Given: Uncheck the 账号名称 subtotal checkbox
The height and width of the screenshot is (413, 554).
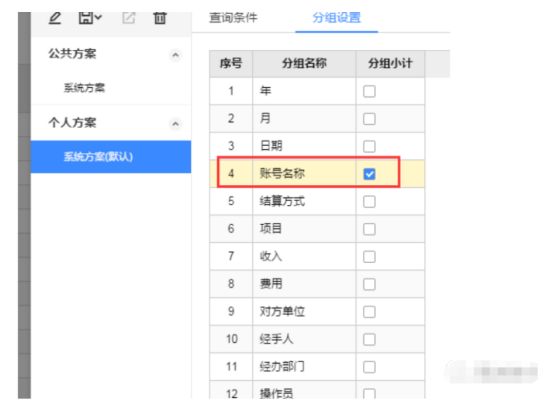Looking at the screenshot, I should click(x=369, y=174).
